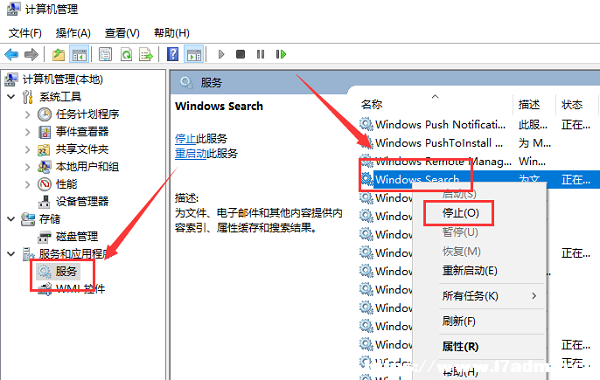Click the Export list toolbar icon
The width and height of the screenshot is (600, 380).
146,54
